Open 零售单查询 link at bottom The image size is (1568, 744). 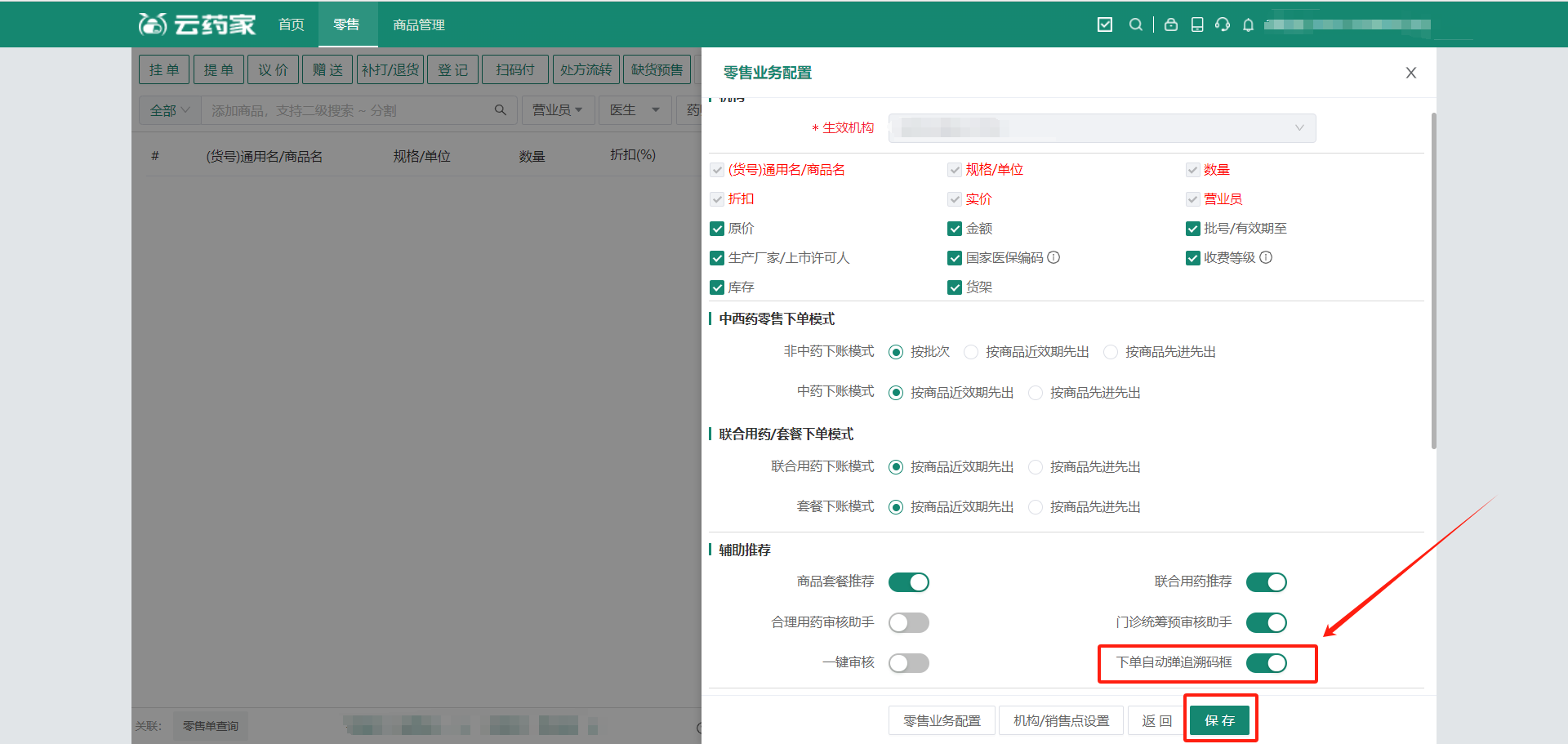[211, 726]
